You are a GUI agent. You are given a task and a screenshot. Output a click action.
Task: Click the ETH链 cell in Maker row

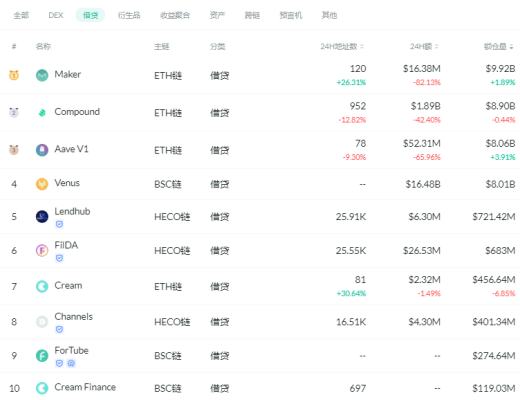(168, 76)
